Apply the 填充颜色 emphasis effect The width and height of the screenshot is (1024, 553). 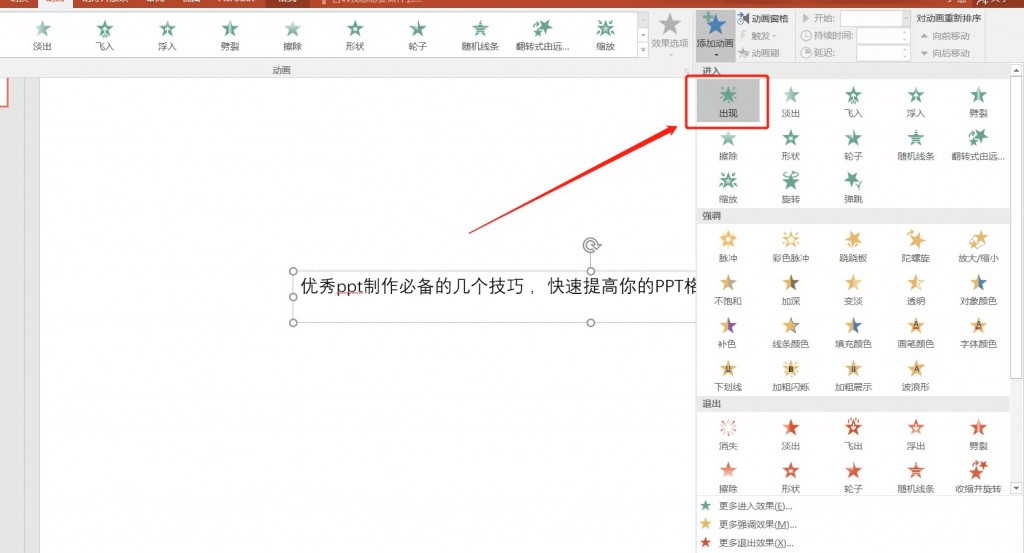(x=852, y=331)
